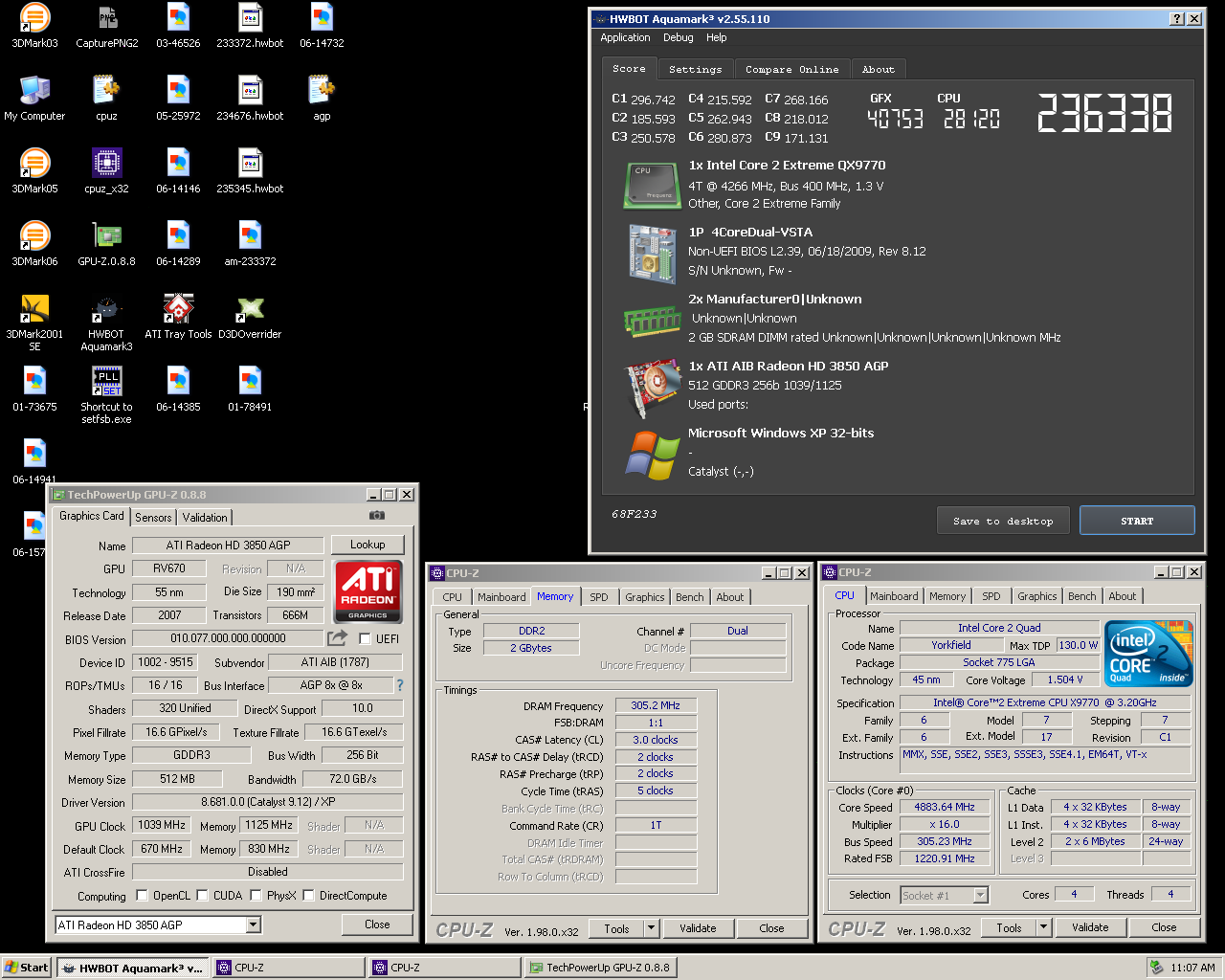The width and height of the screenshot is (1225, 980).
Task: Switch to the Validation tab in GPU-Z
Action: coord(205,518)
